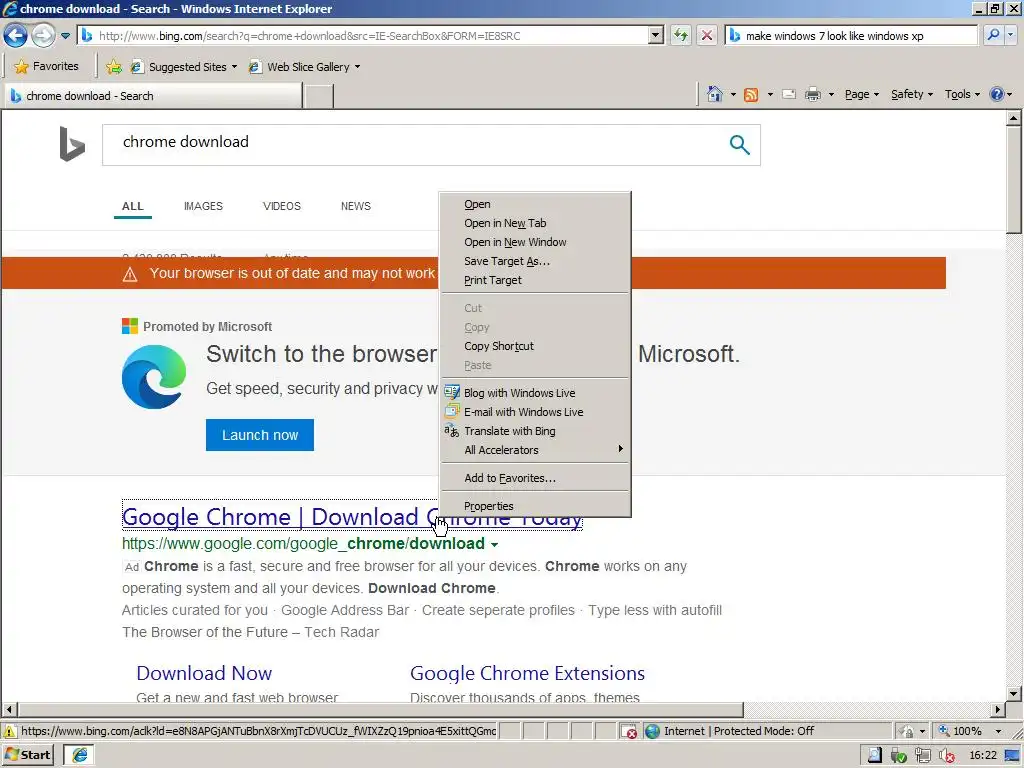The width and height of the screenshot is (1024, 768).
Task: Open Google Chrome Download Chrome Today link
Action: 274,517
